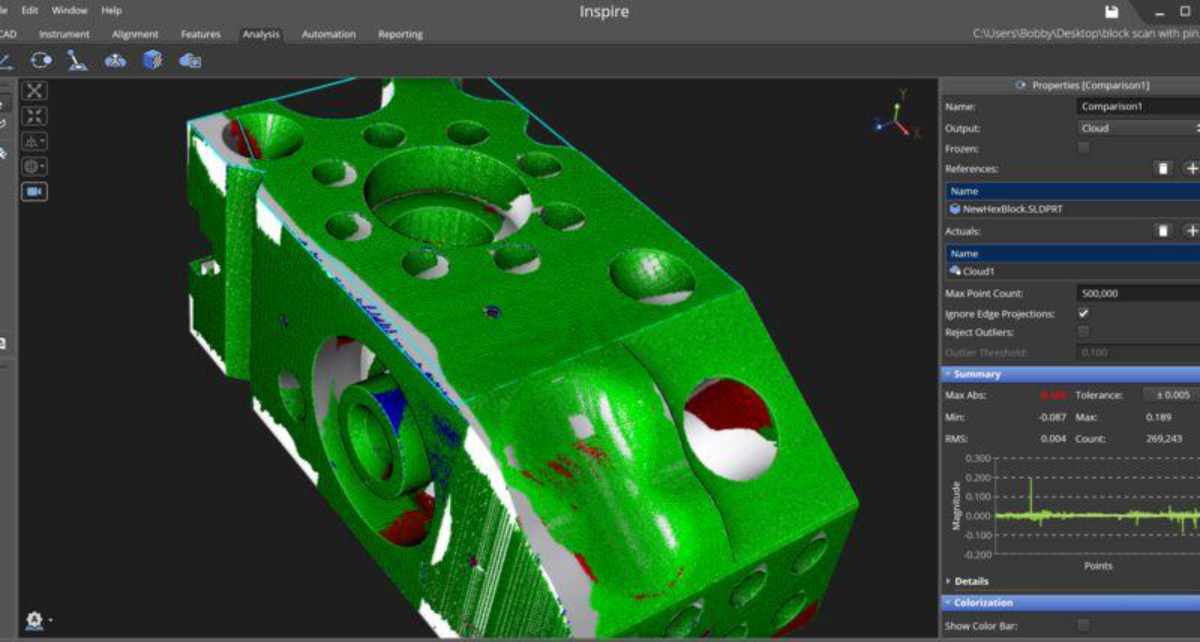The image size is (1200, 642).
Task: Open the Window menu
Action: [69, 10]
